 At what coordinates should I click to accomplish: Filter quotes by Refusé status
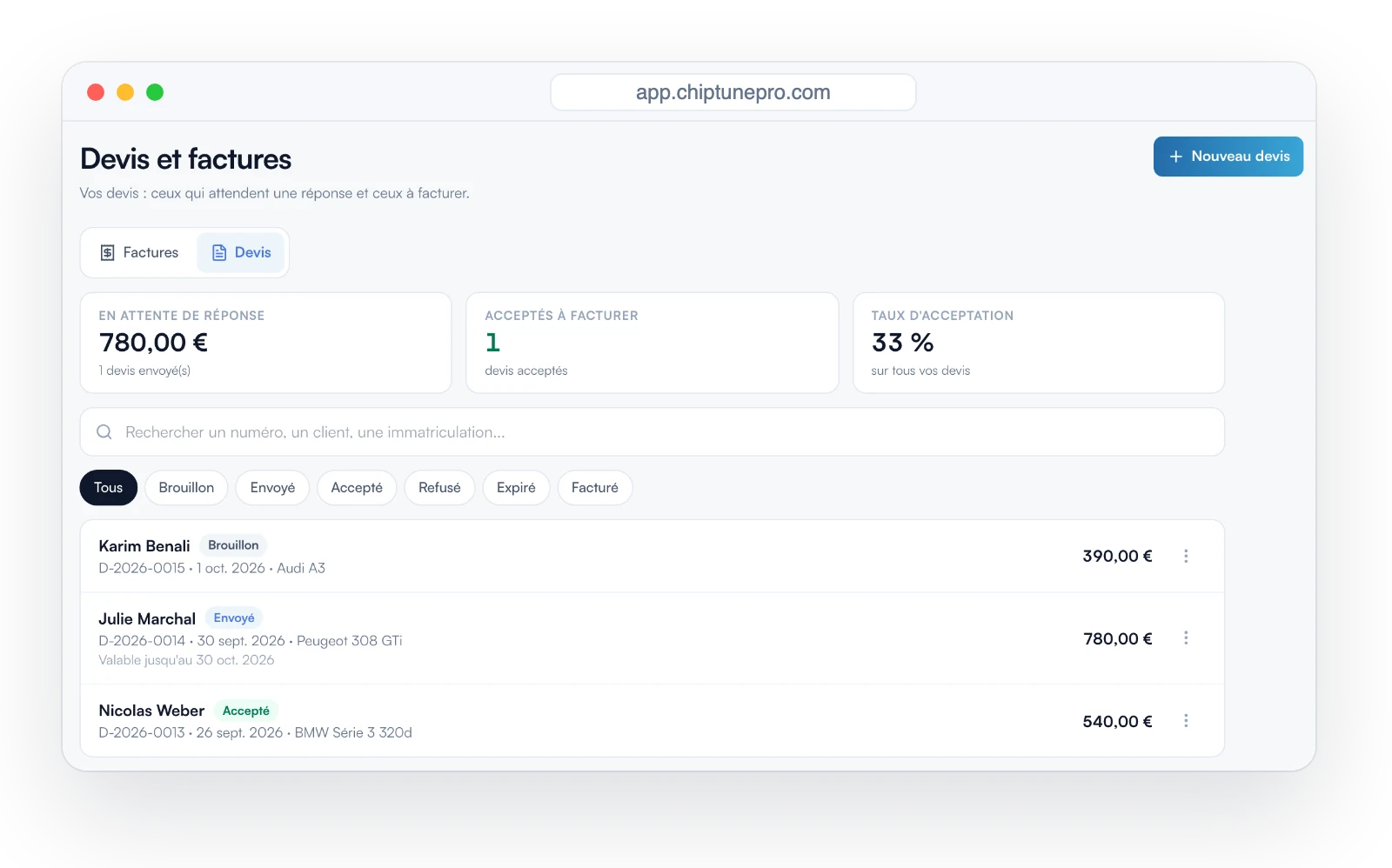pyautogui.click(x=439, y=488)
